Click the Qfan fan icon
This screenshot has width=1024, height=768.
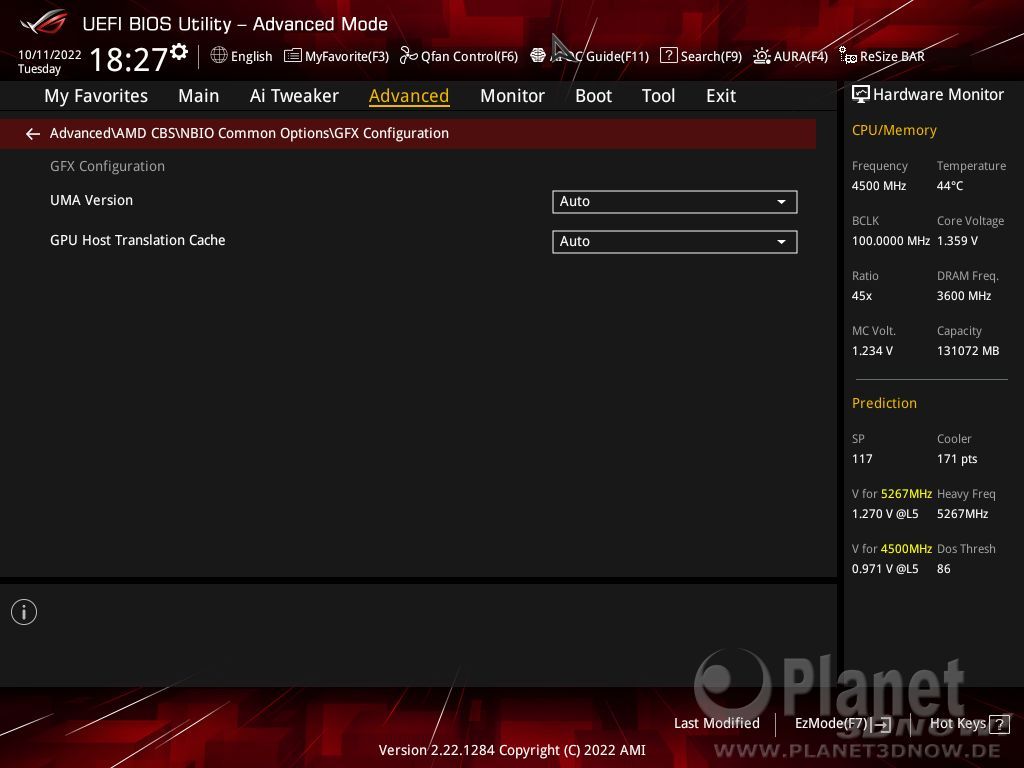coord(408,56)
